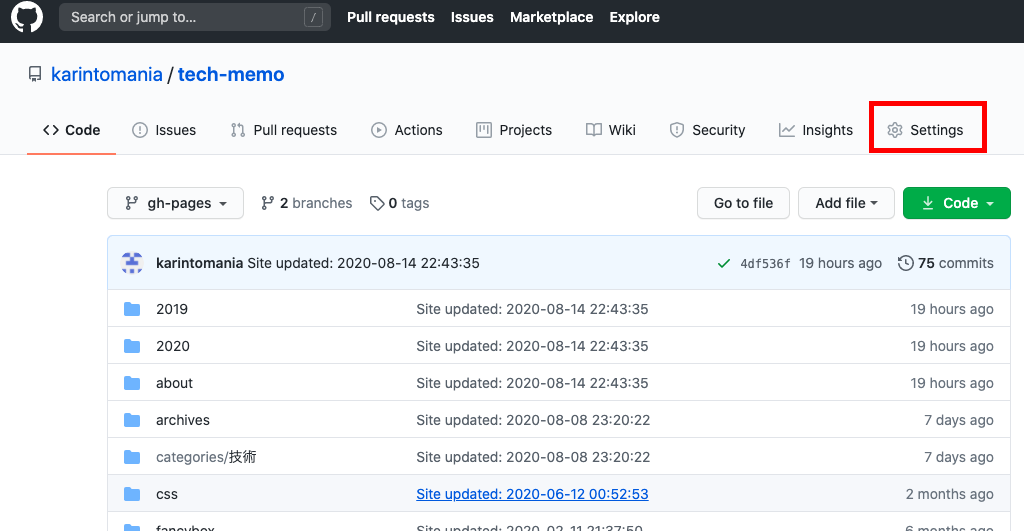
Task: Open the Security tab
Action: tap(707, 130)
